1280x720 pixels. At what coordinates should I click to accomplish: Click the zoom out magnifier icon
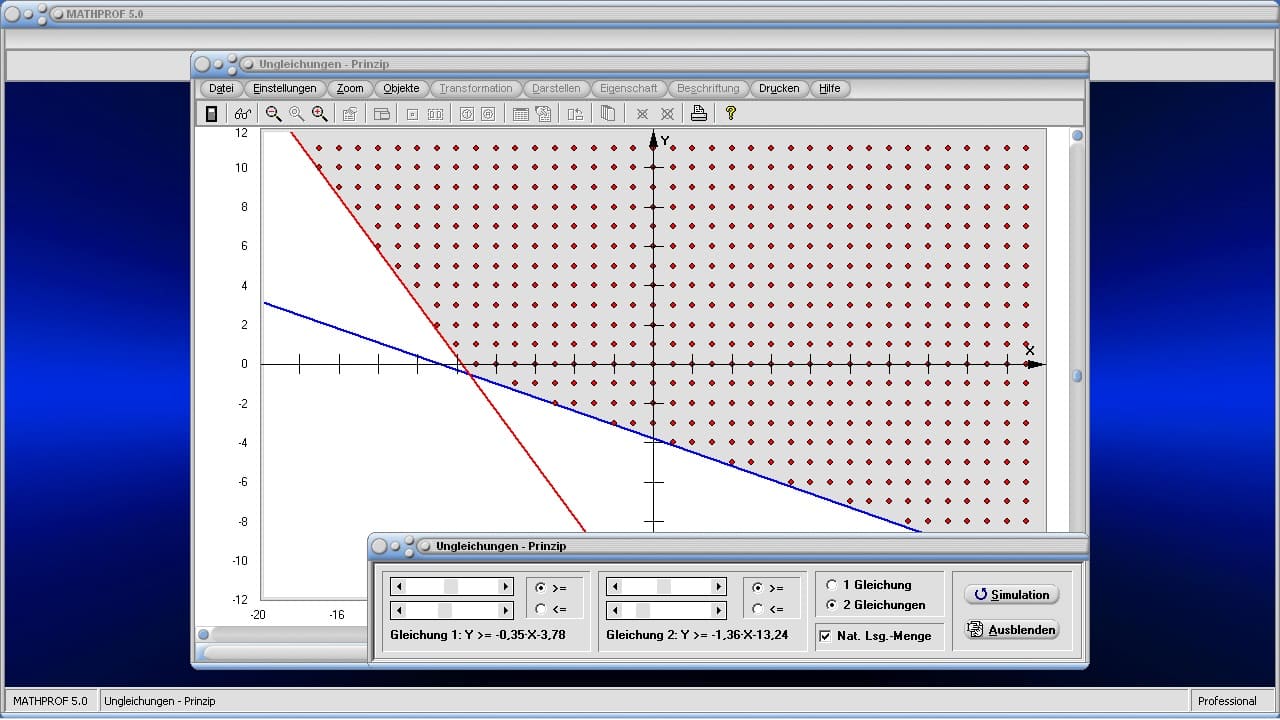273,114
